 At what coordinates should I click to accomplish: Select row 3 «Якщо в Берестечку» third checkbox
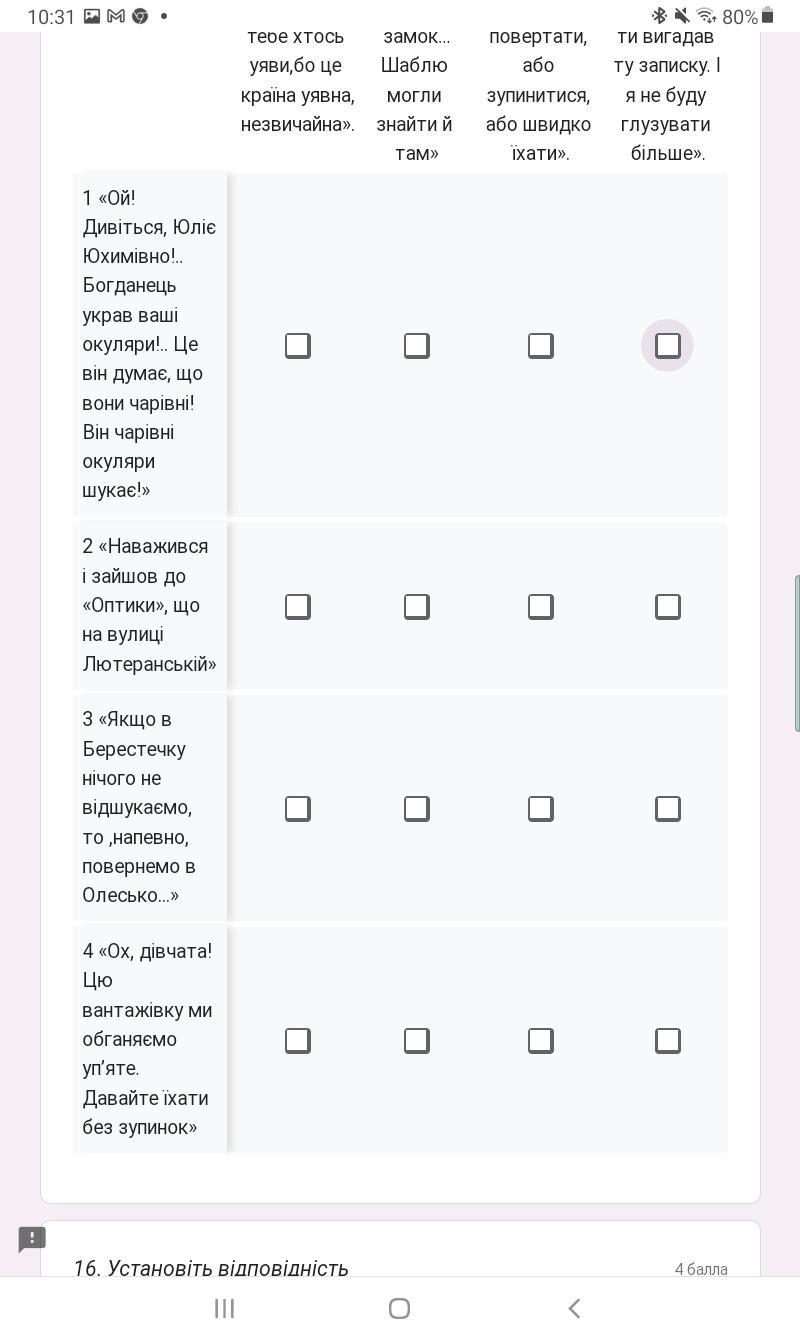pos(540,808)
